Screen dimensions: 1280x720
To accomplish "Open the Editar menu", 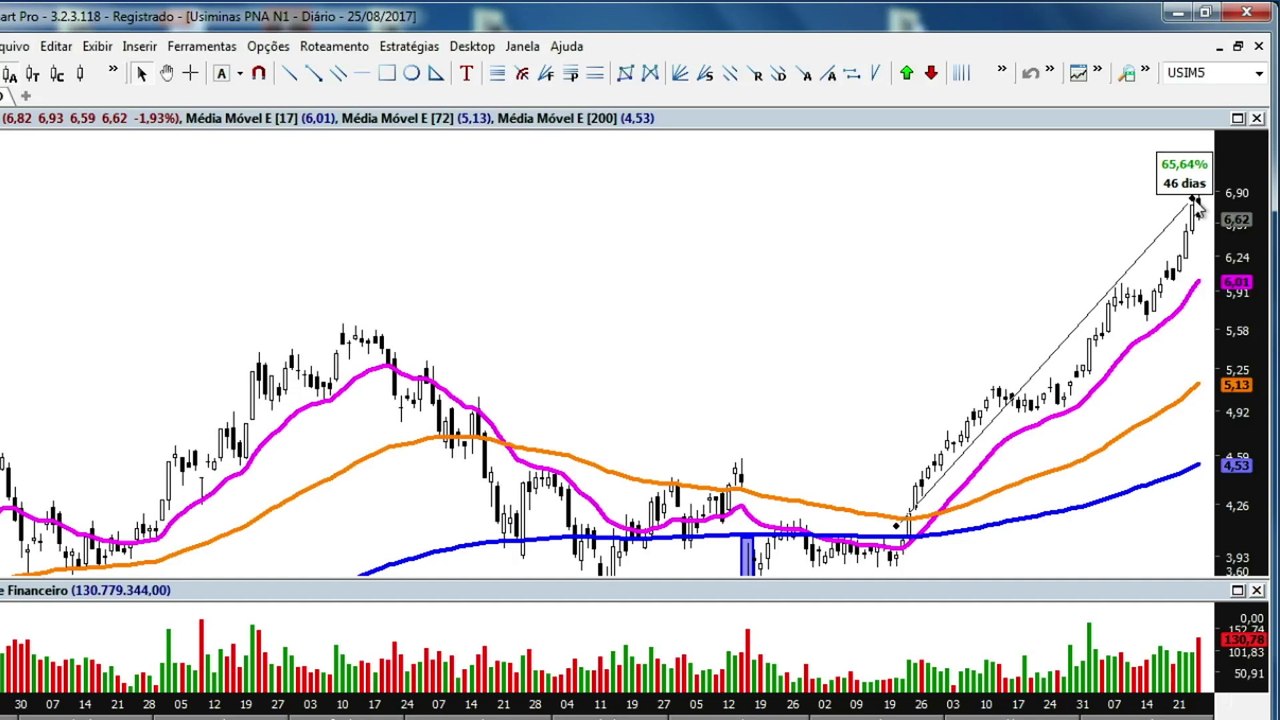I will 56,46.
